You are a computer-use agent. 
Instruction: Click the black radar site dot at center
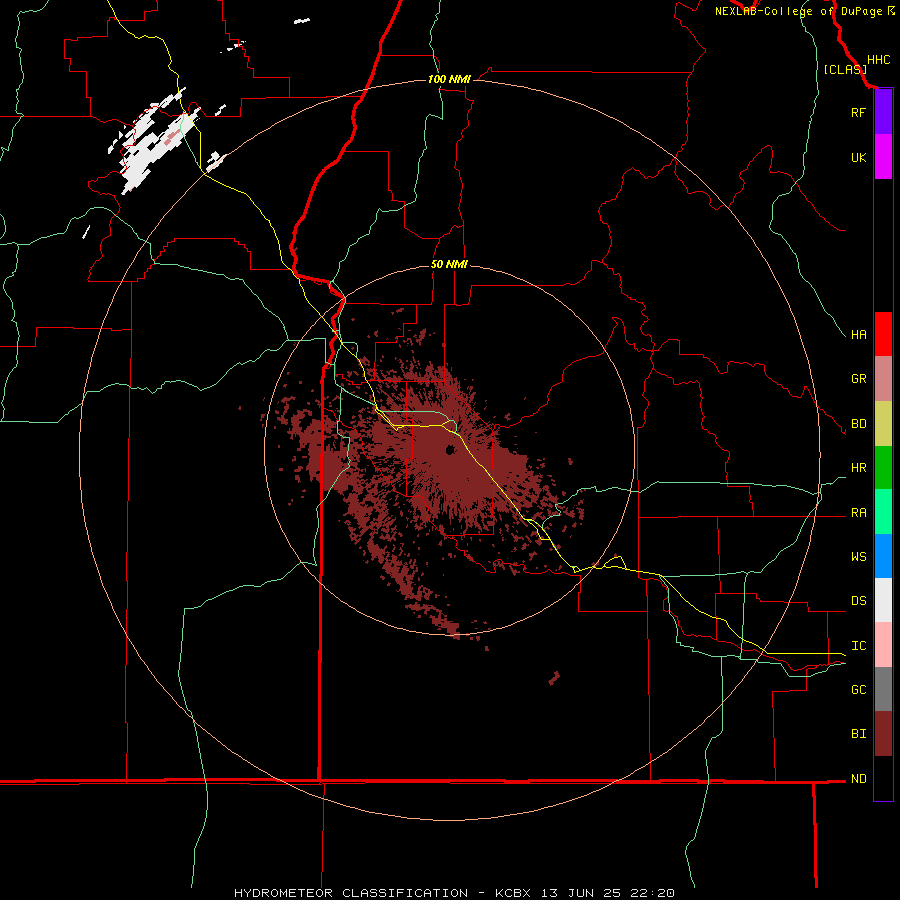[x=451, y=449]
